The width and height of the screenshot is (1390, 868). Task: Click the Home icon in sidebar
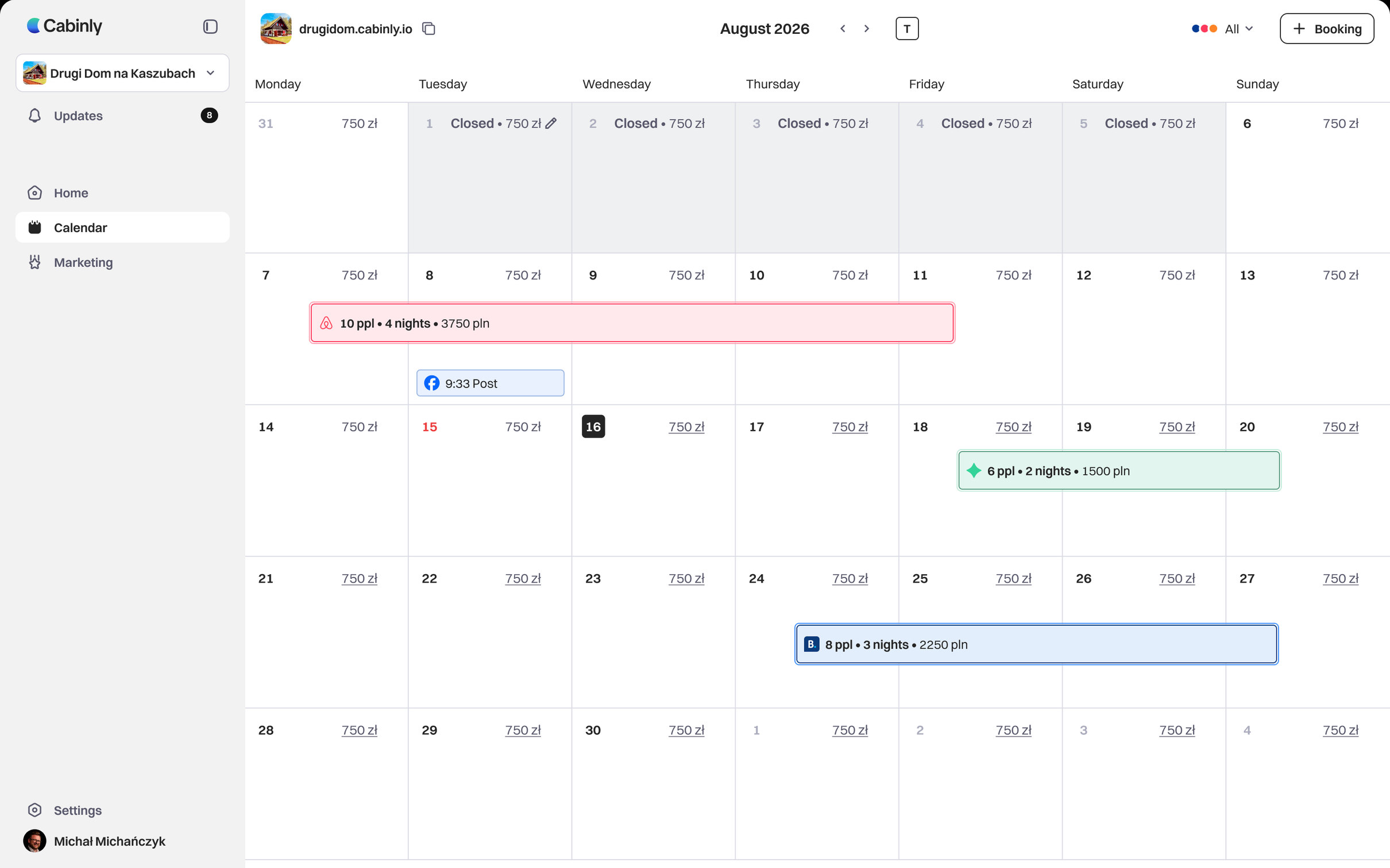35,193
